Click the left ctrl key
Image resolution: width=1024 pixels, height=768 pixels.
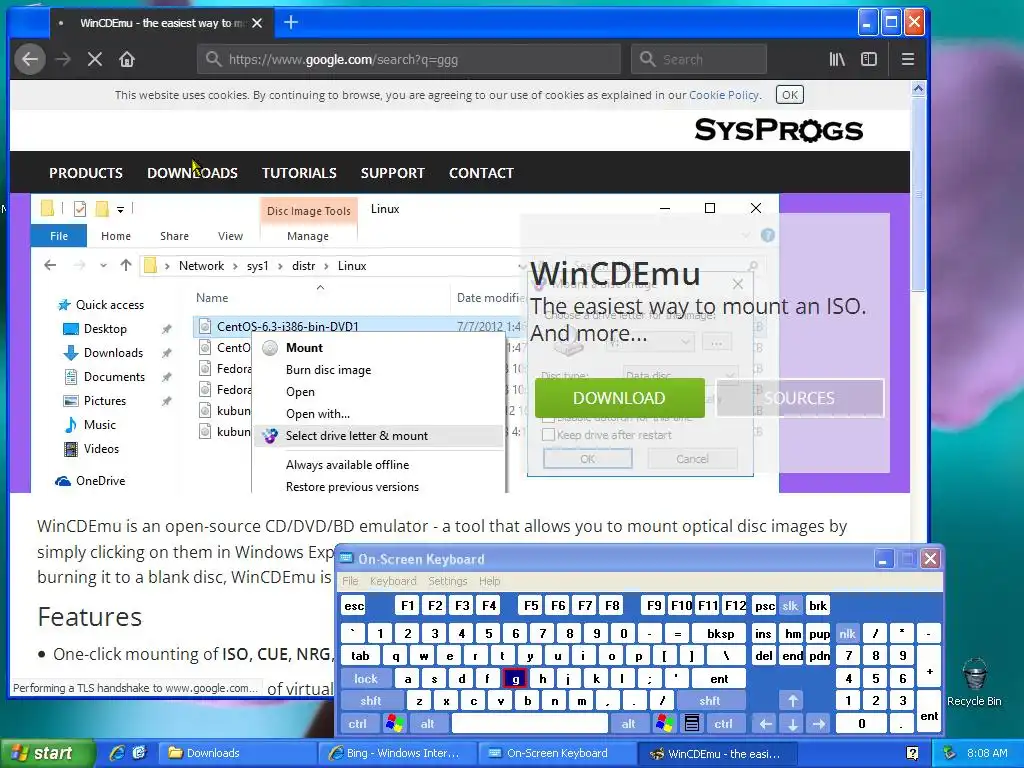click(357, 724)
